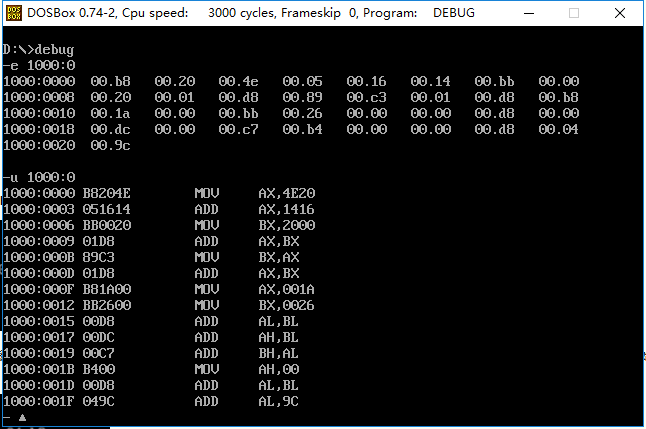Click operand 'AH,00'

pyautogui.click(x=279, y=370)
